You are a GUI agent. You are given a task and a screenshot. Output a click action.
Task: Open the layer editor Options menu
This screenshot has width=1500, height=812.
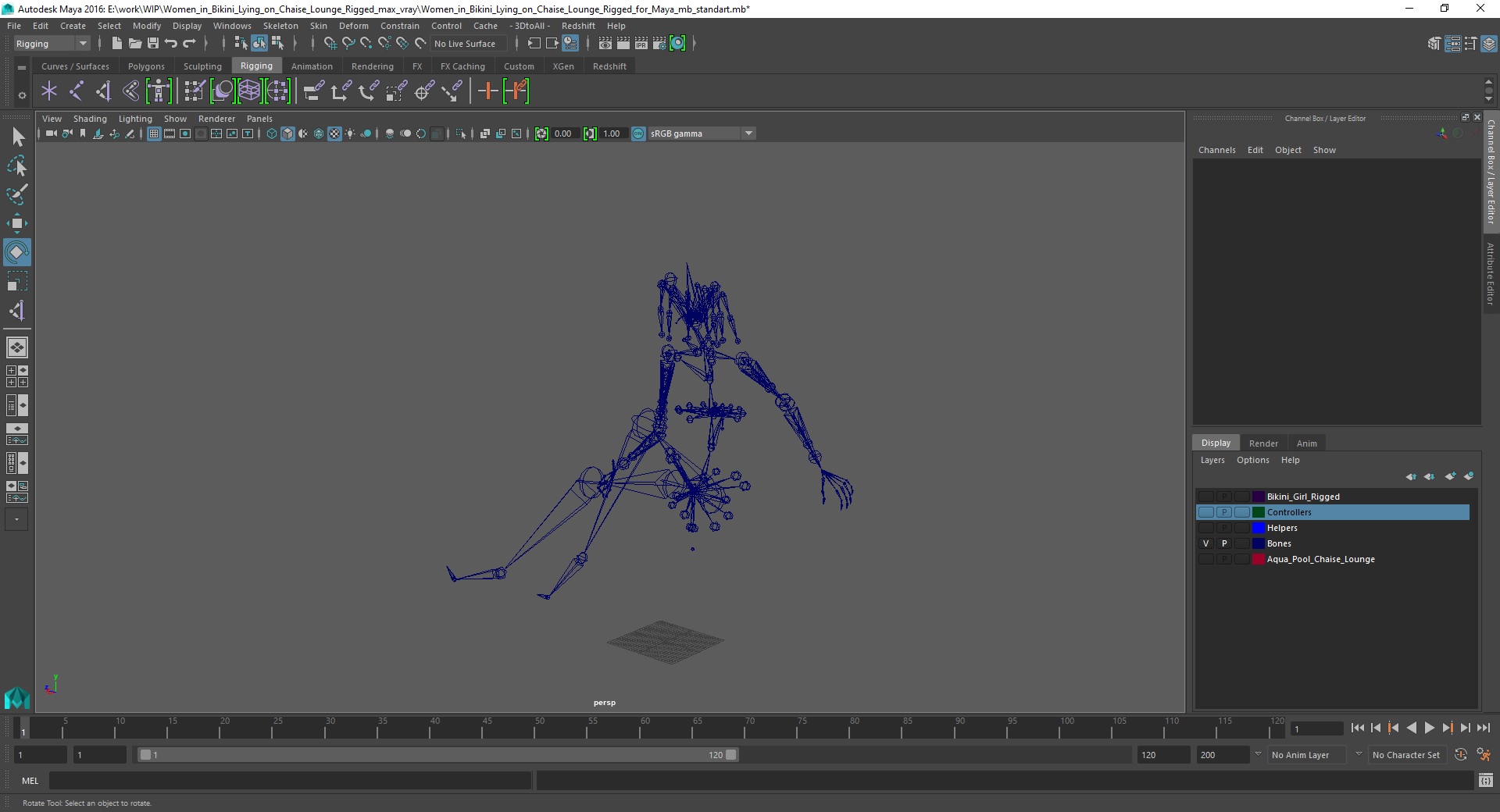(1252, 460)
